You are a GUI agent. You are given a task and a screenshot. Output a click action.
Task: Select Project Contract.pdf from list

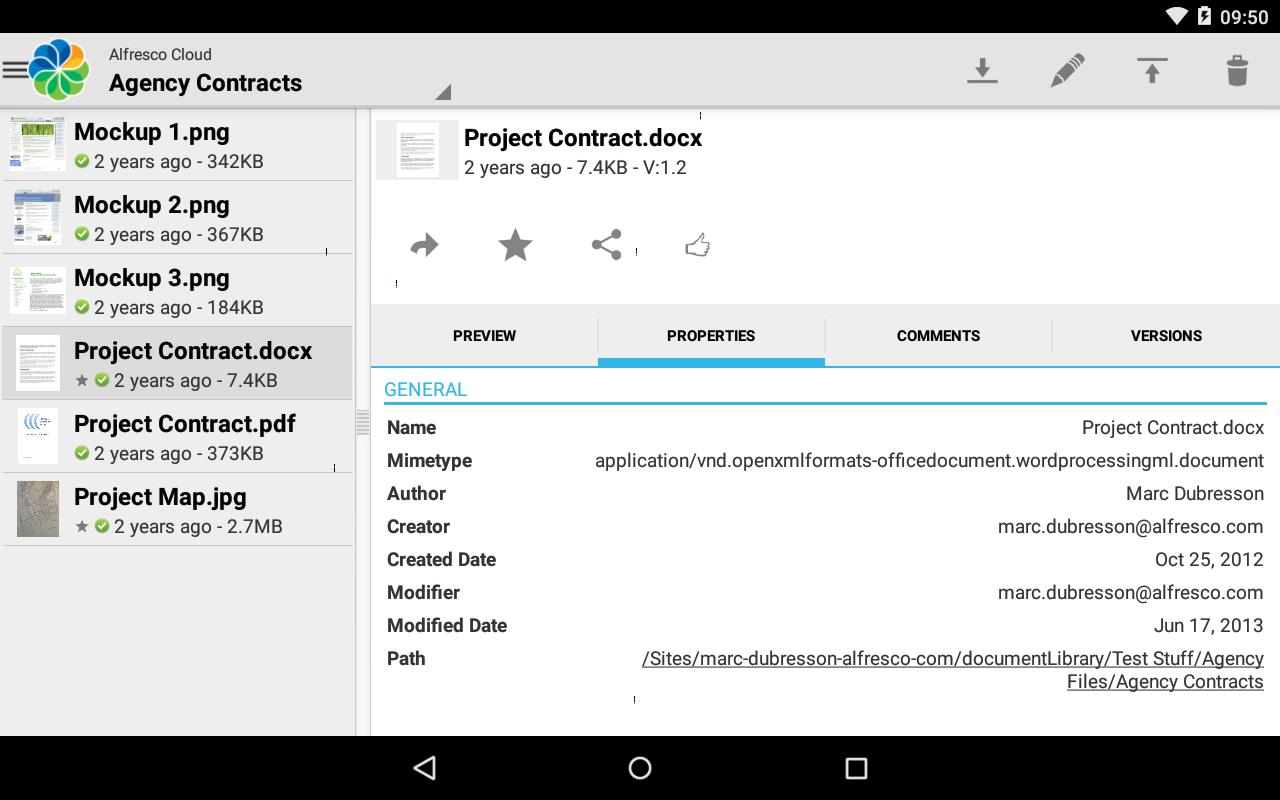point(177,437)
